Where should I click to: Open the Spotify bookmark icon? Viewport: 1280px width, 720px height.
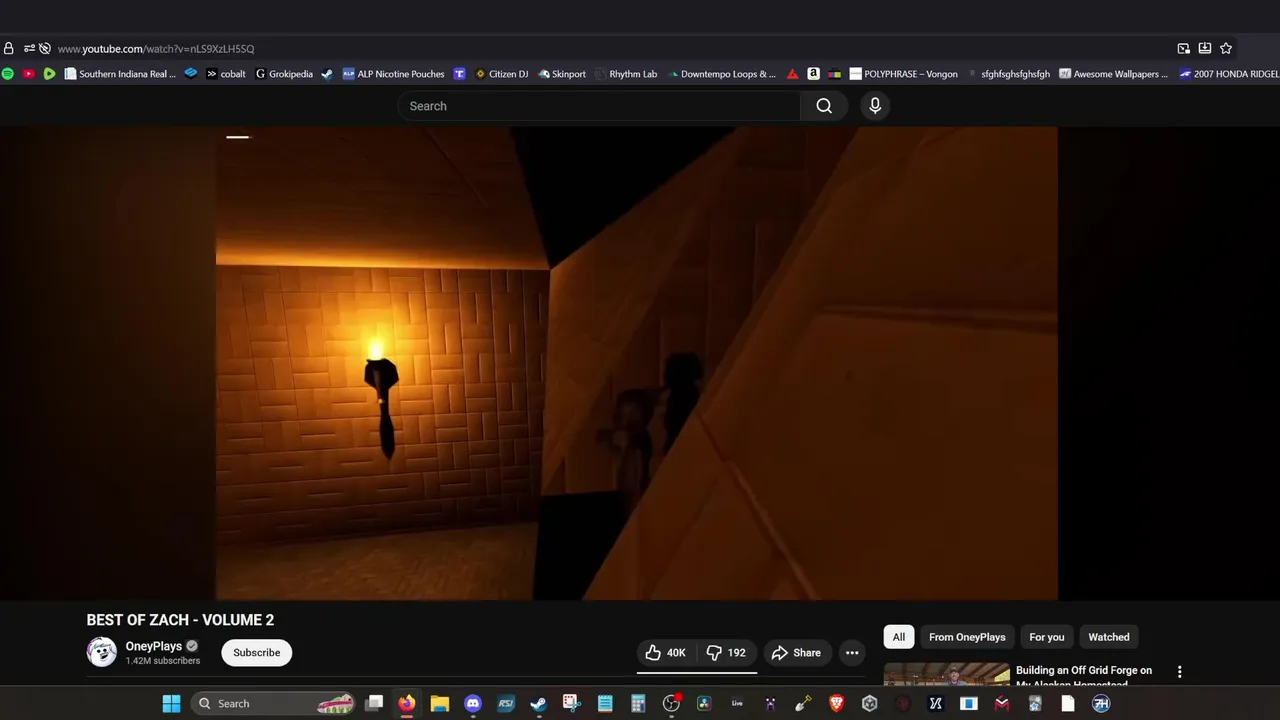[8, 74]
